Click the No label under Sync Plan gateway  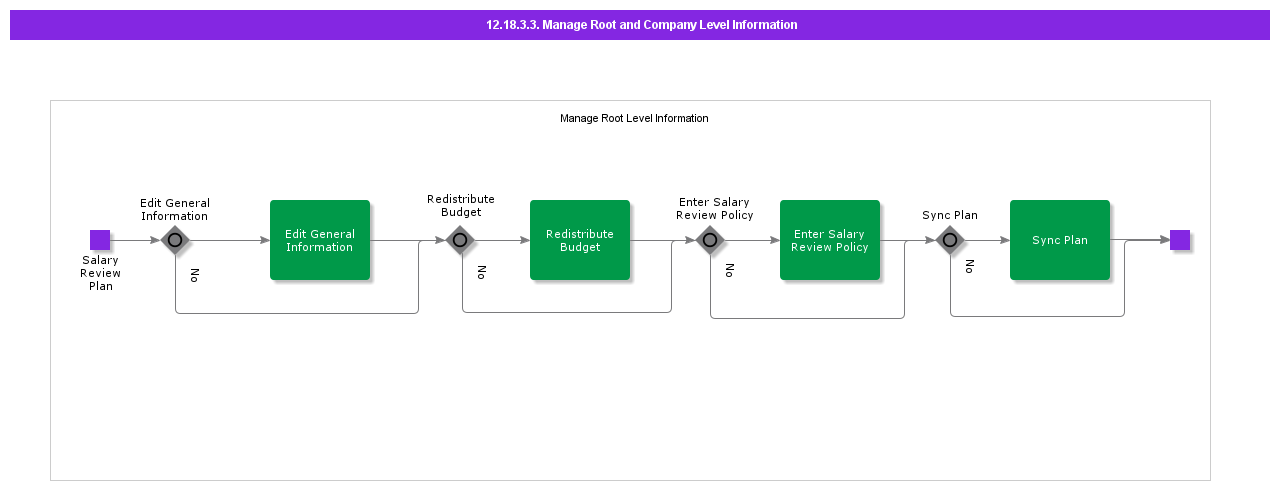(x=970, y=266)
